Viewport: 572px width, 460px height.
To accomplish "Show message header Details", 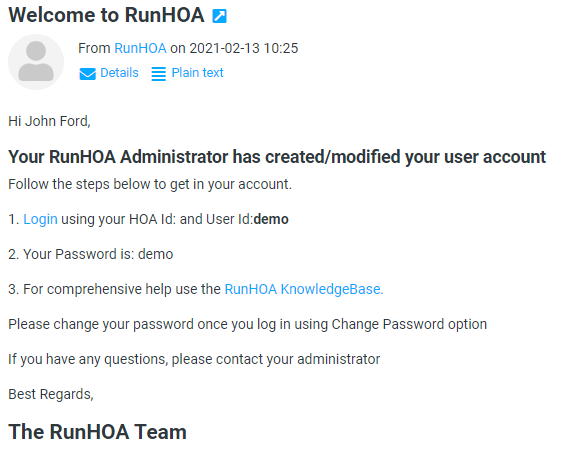I will tap(119, 73).
